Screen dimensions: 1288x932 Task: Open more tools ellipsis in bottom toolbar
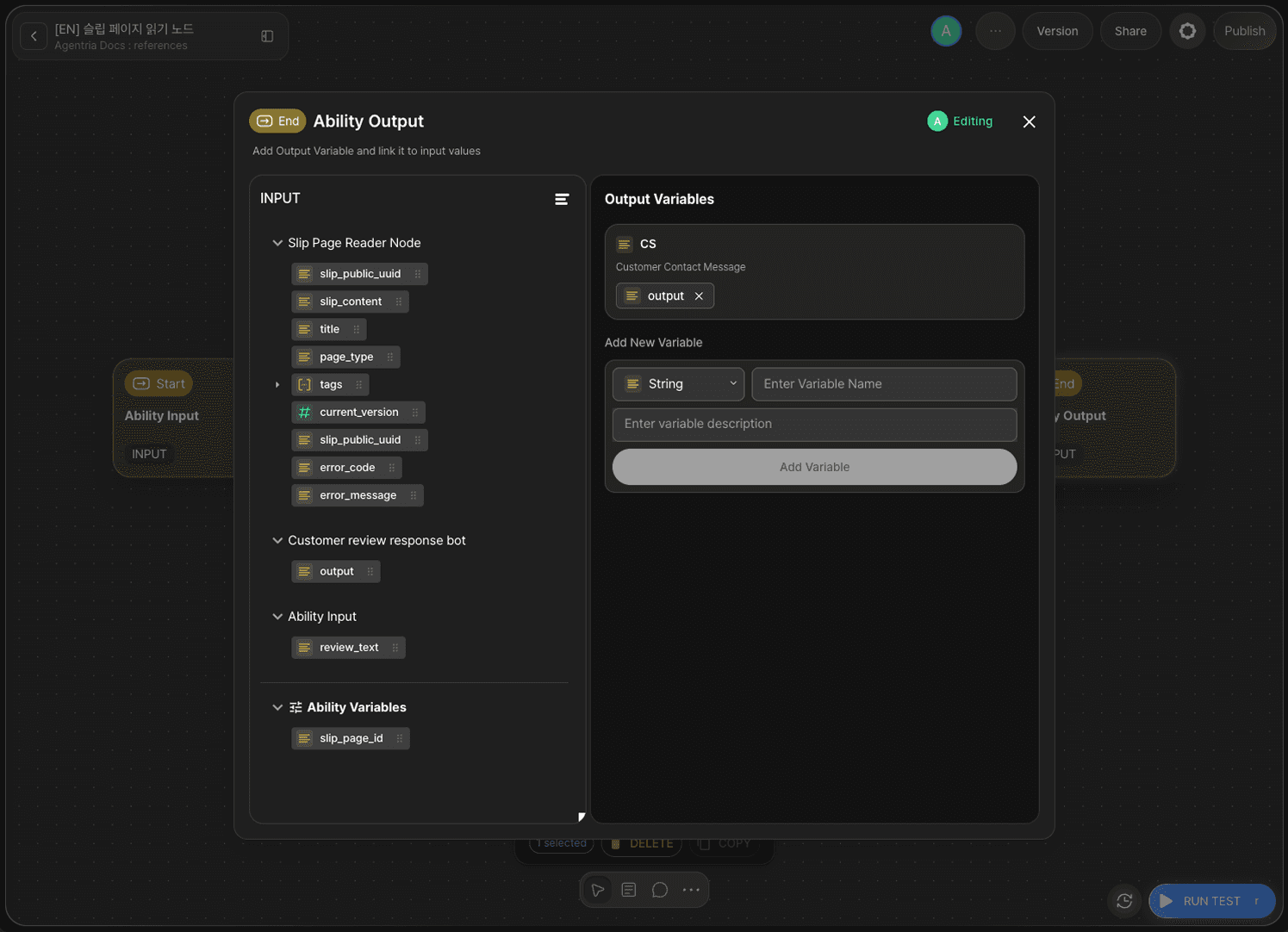tap(691, 890)
